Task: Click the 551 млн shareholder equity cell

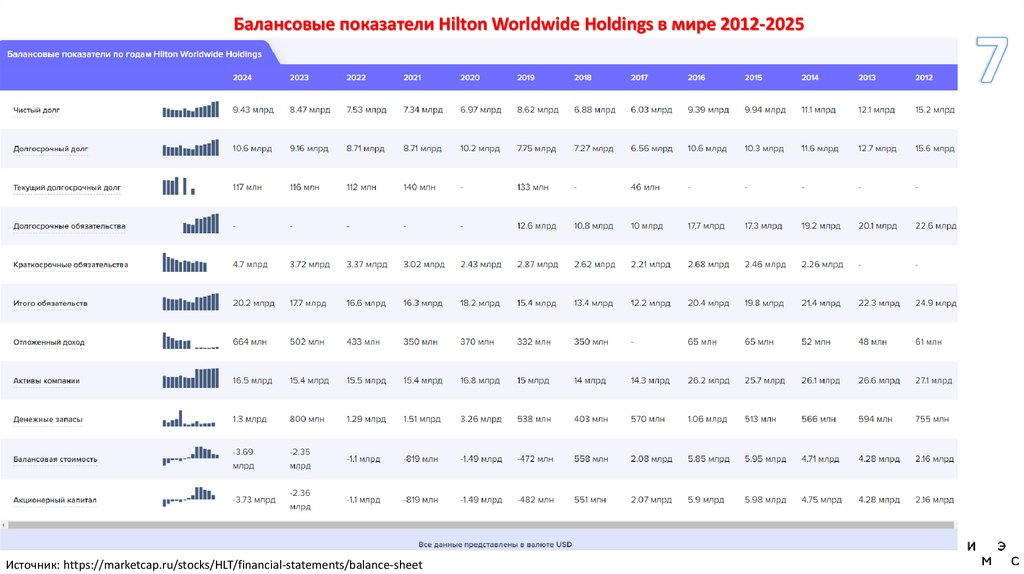Action: point(590,500)
